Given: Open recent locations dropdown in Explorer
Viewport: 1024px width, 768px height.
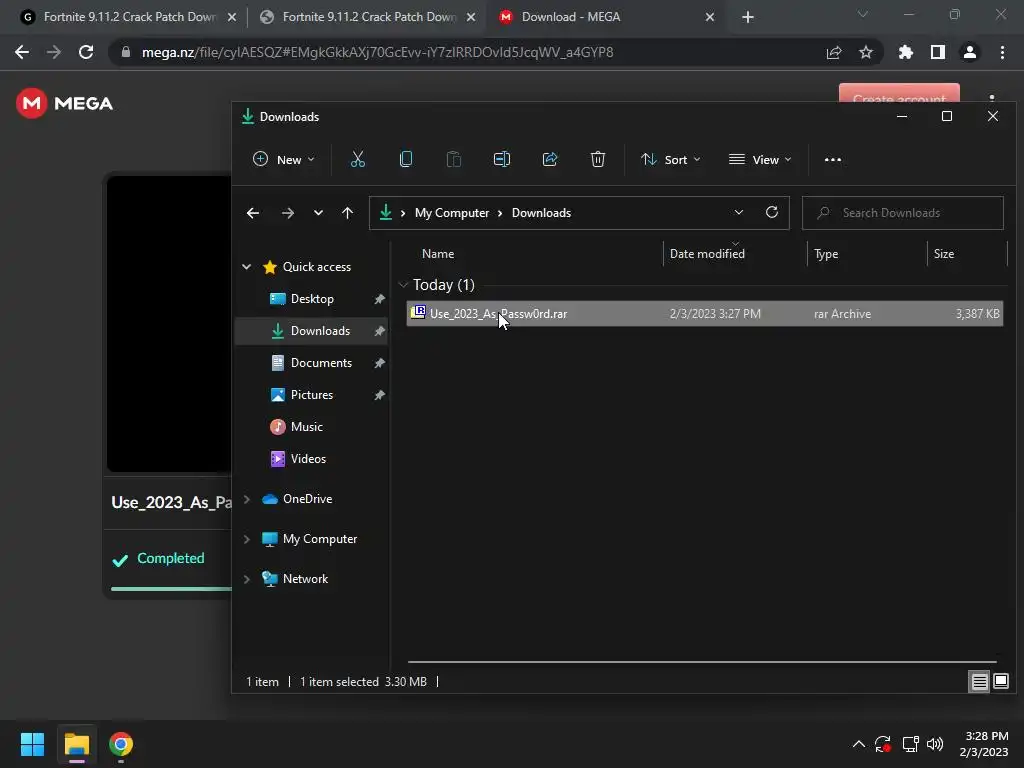Looking at the screenshot, I should pyautogui.click(x=318, y=213).
